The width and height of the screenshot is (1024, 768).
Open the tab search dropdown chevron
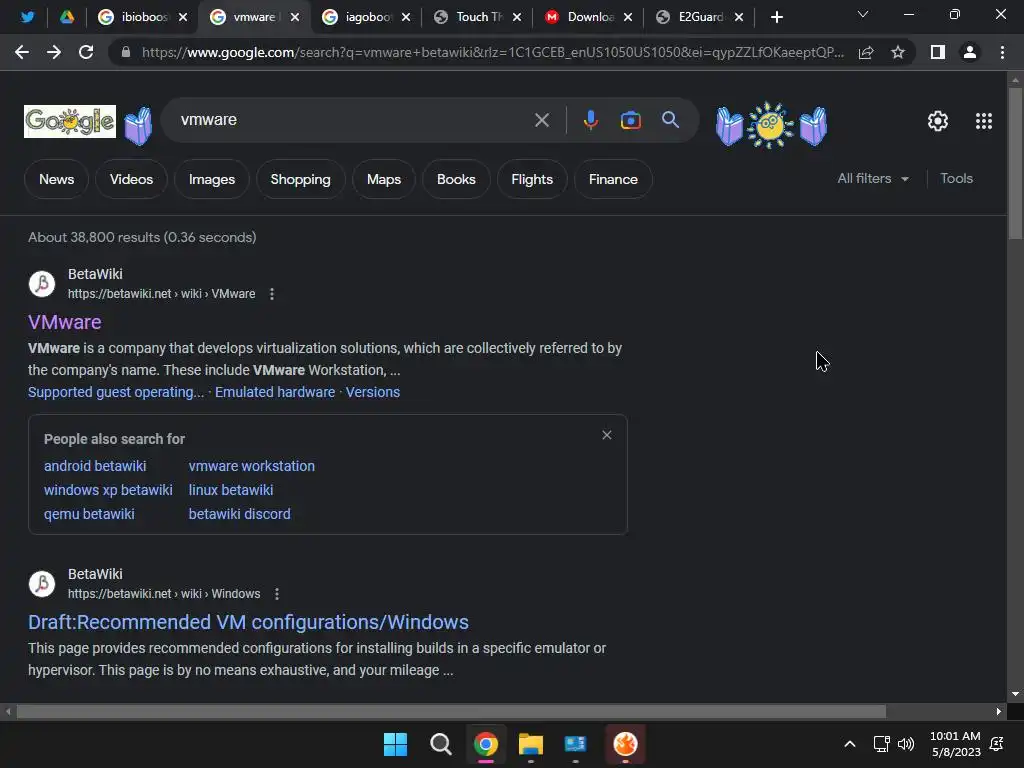click(863, 14)
